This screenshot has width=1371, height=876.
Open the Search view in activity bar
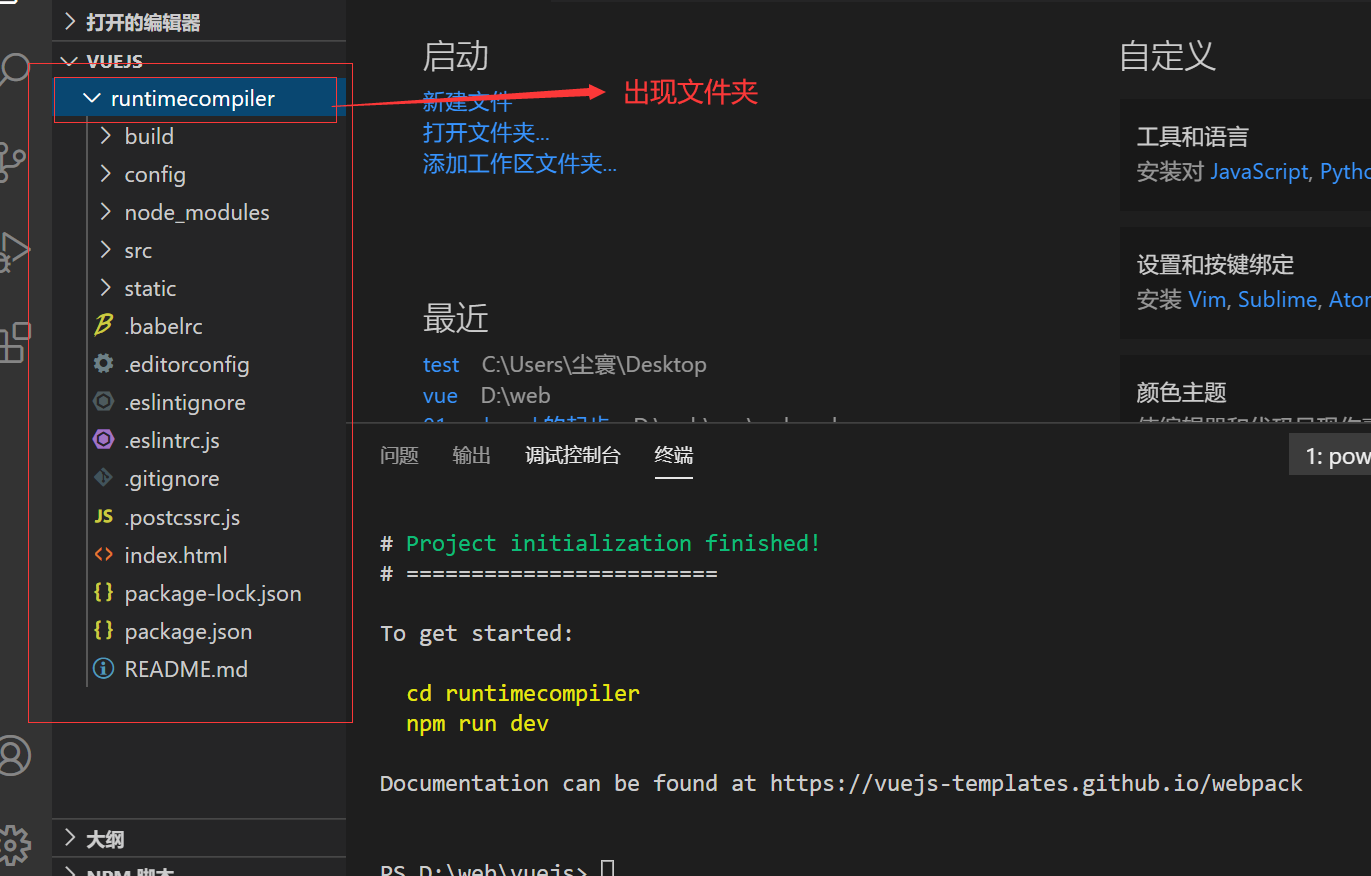pos(14,70)
